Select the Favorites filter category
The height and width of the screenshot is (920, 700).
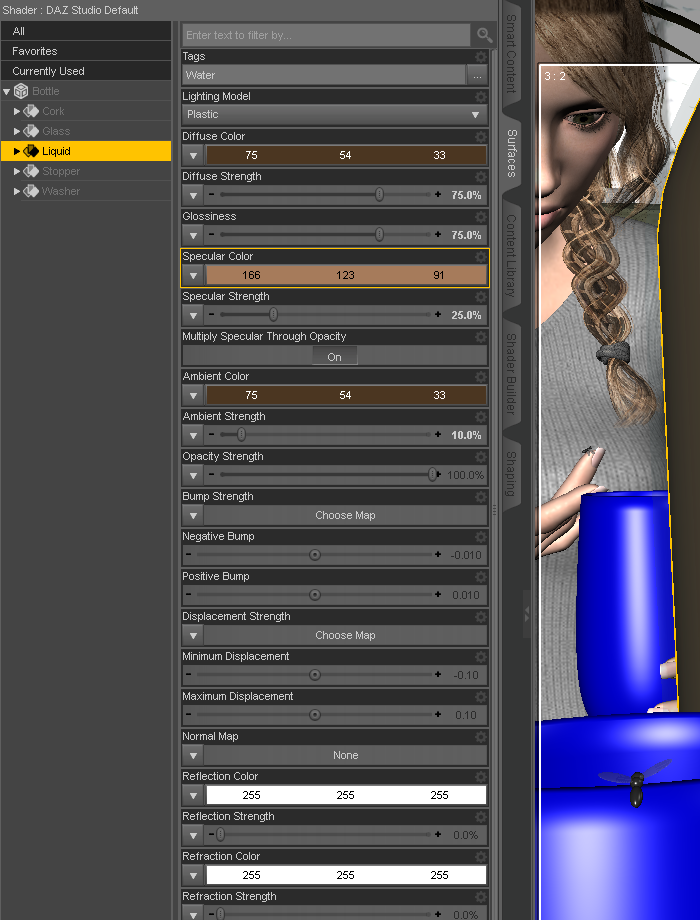click(86, 51)
